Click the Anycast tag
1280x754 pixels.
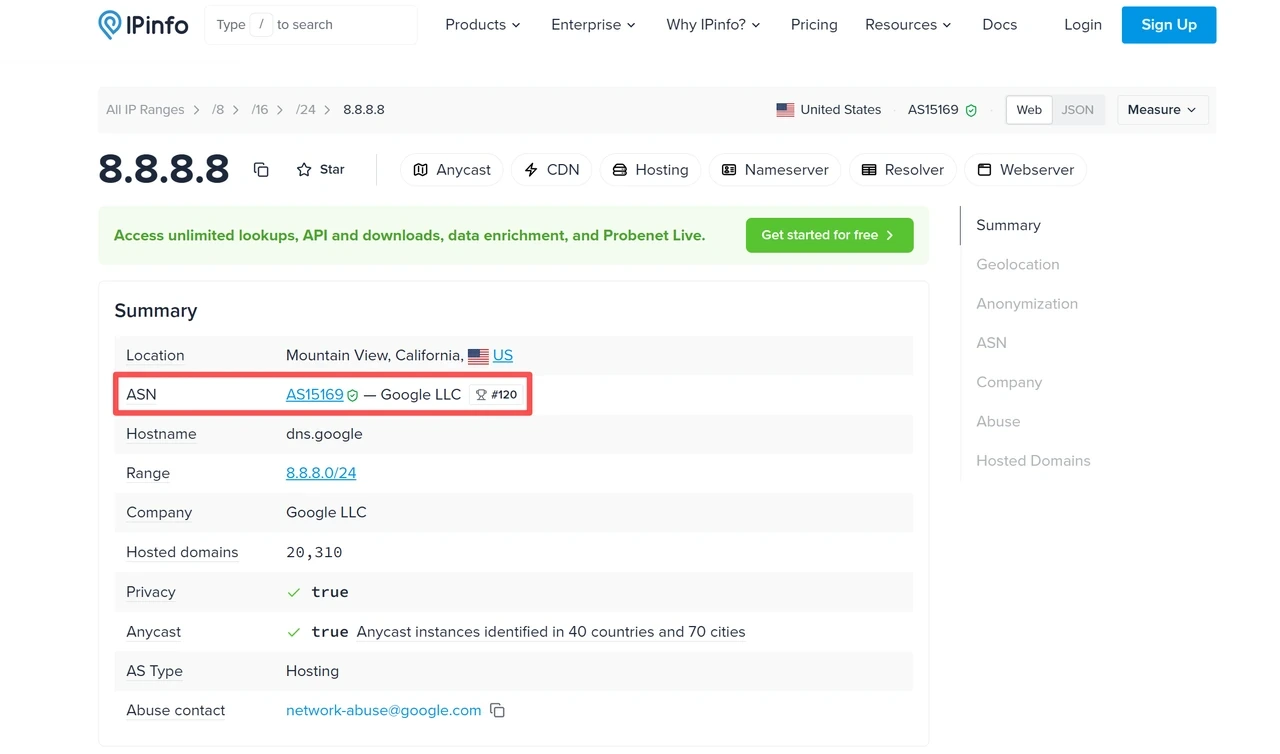(x=452, y=170)
